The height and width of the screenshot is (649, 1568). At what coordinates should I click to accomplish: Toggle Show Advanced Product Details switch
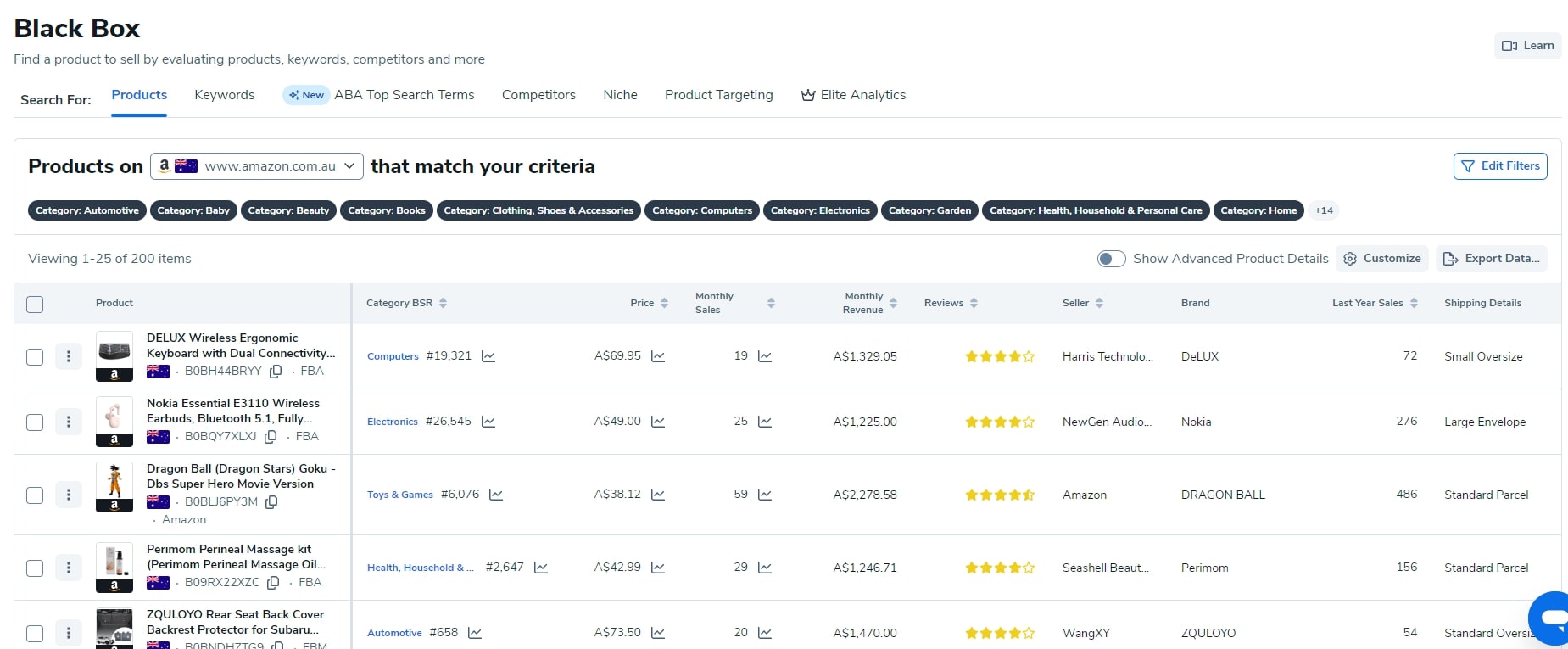[1111, 259]
